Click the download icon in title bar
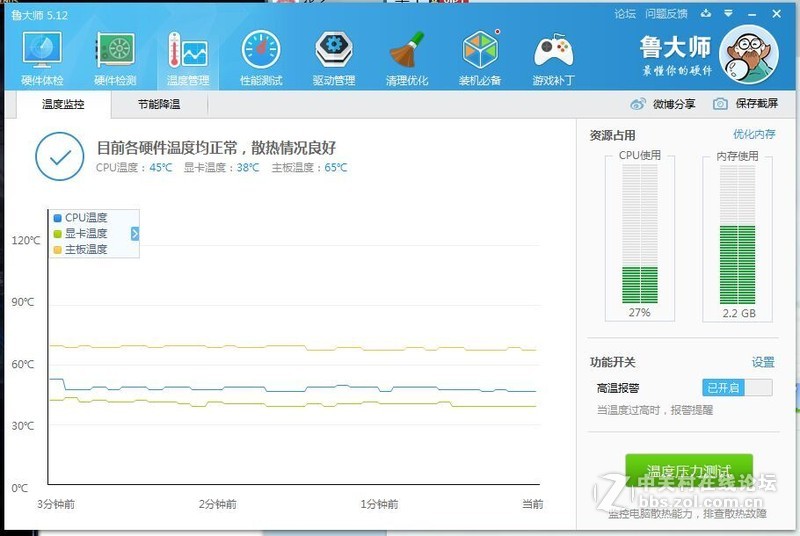 (x=706, y=14)
